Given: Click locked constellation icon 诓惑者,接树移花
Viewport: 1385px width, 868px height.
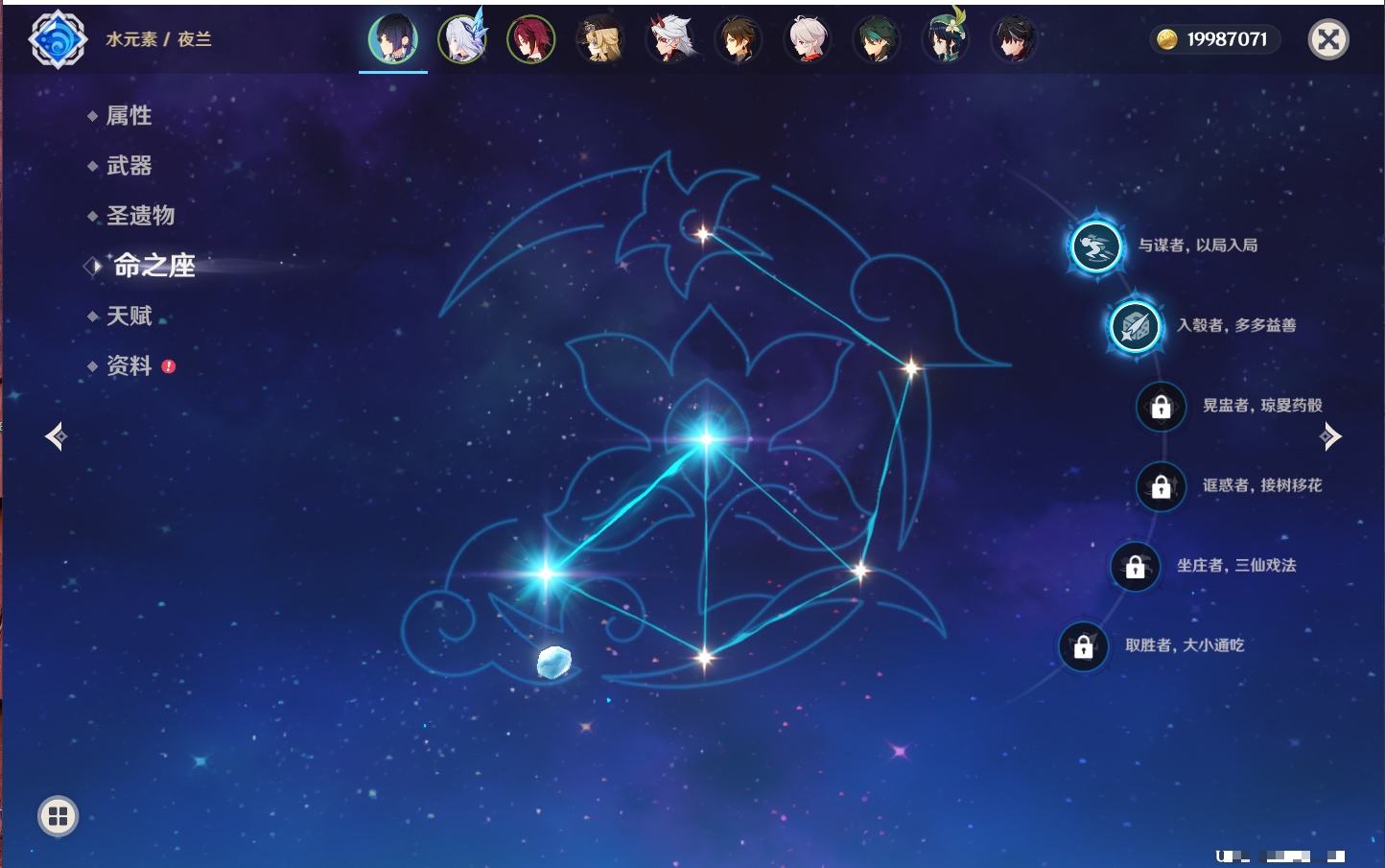Looking at the screenshot, I should coord(1161,486).
